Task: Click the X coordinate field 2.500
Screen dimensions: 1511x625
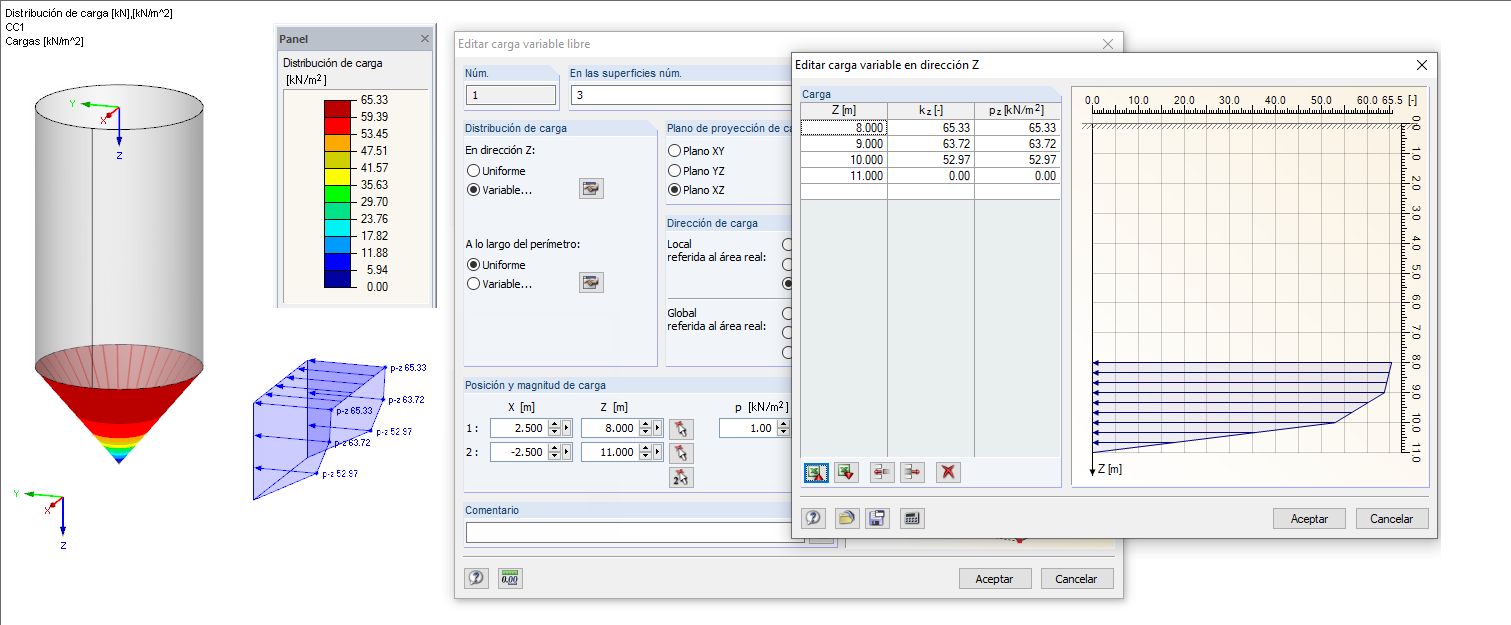Action: click(519, 428)
